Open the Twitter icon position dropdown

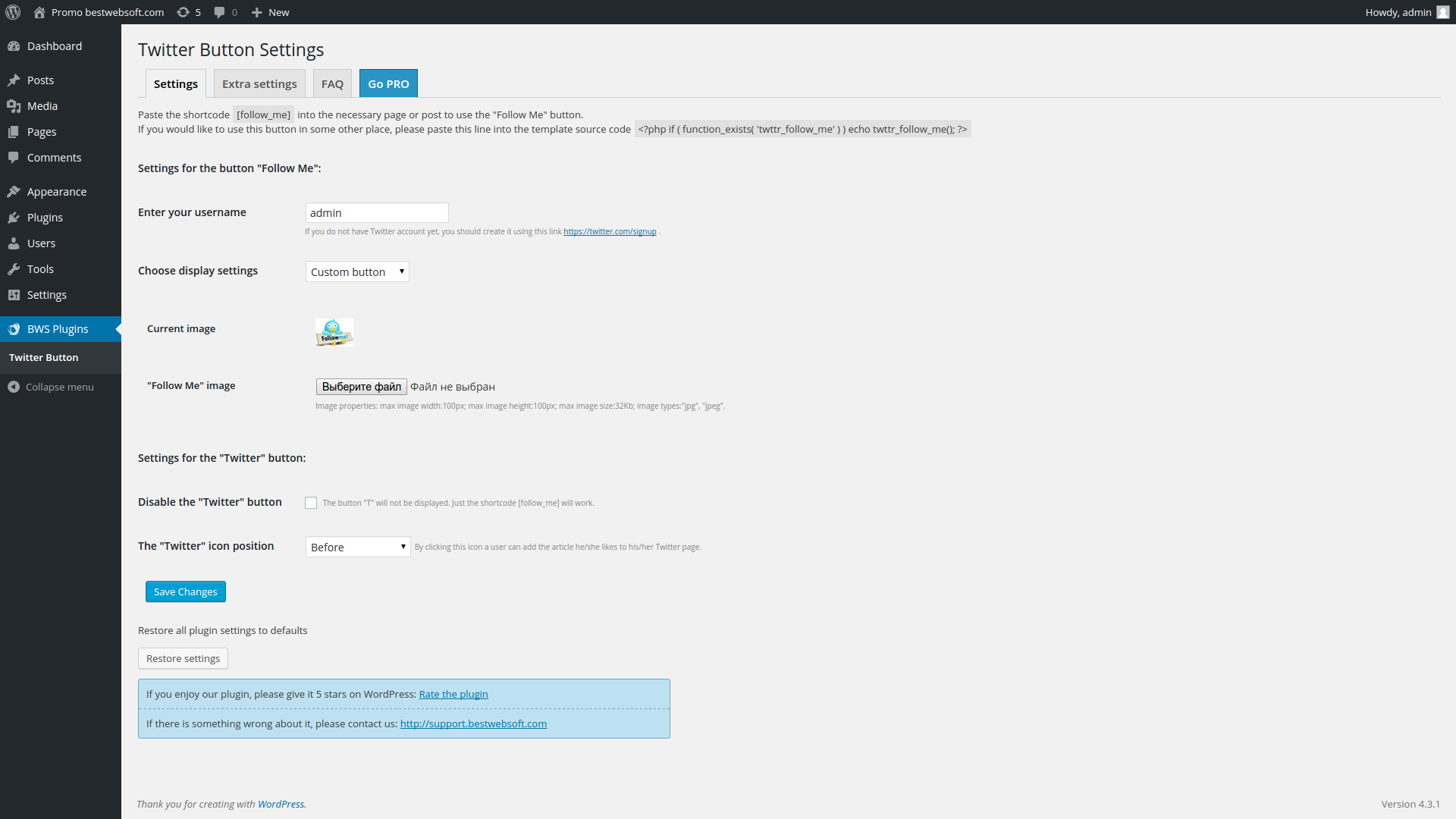[358, 547]
